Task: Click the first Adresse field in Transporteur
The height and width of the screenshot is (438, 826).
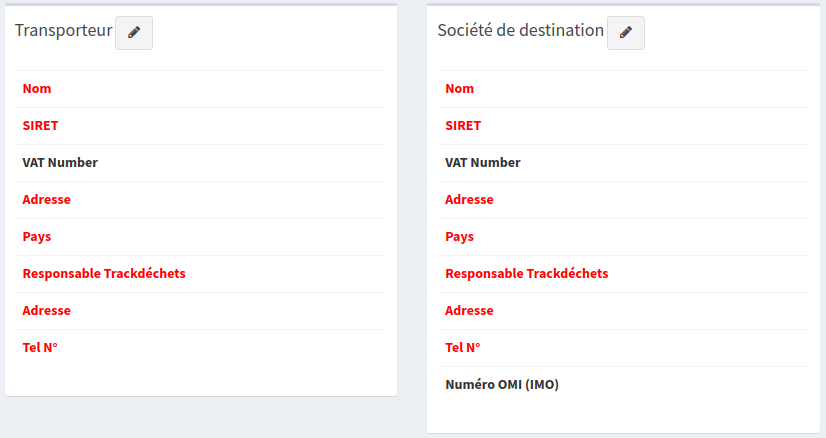Action: point(46,200)
